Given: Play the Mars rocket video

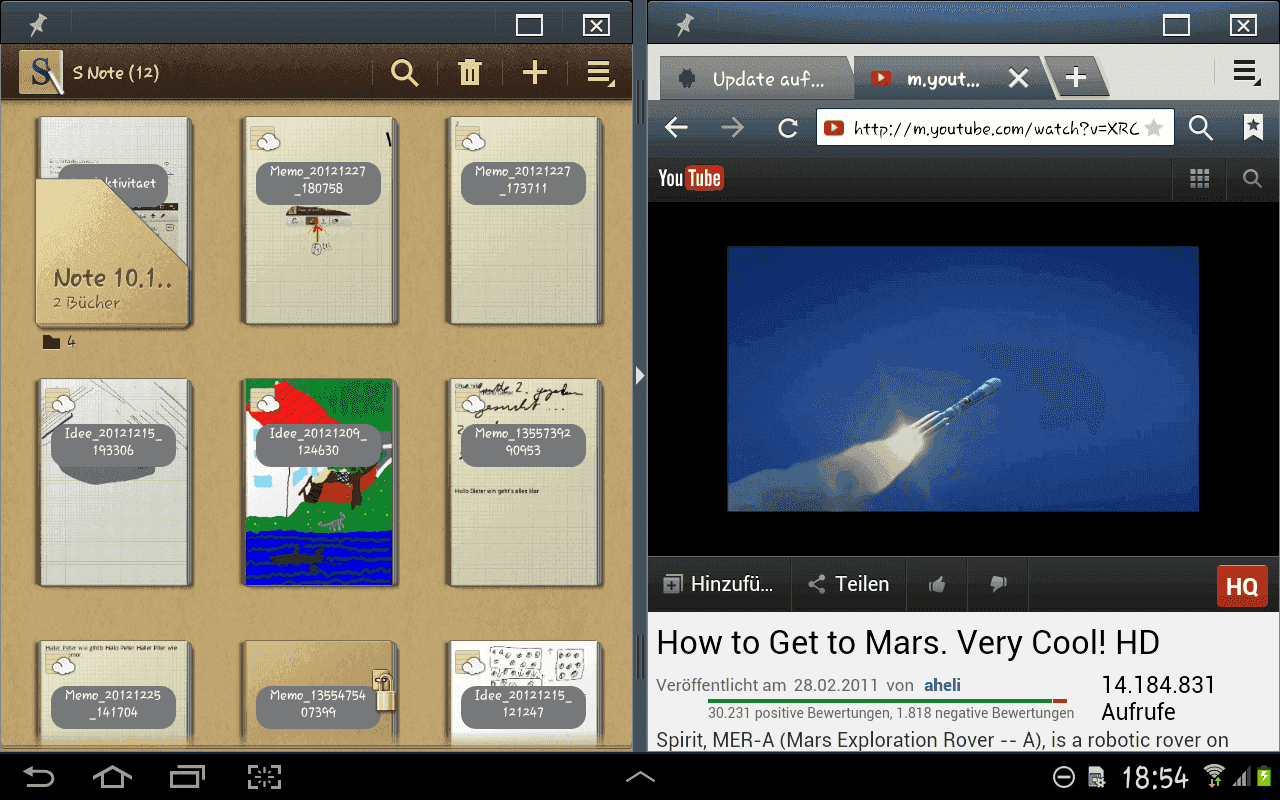Looking at the screenshot, I should point(962,379).
